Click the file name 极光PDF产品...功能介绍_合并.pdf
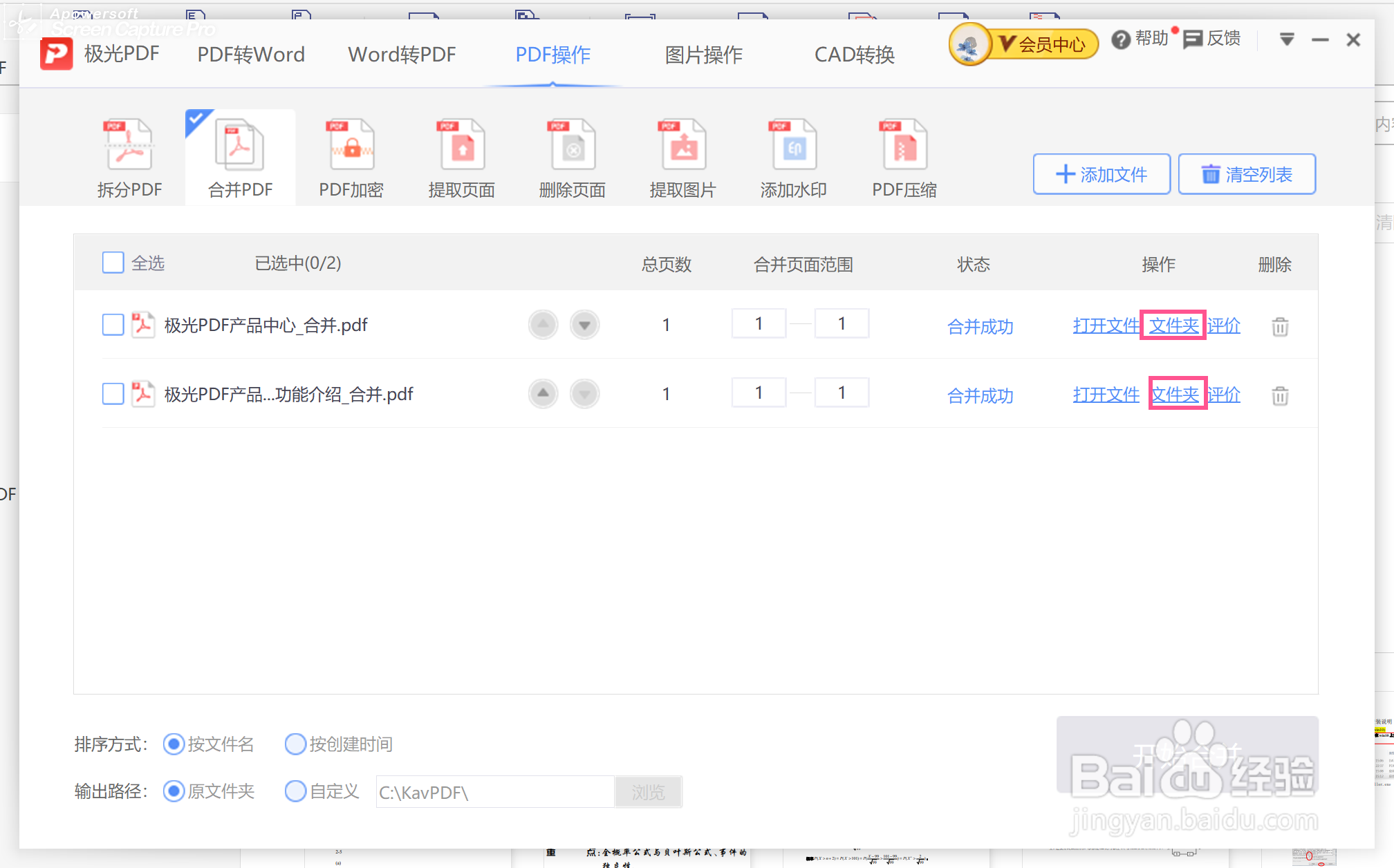 [288, 394]
